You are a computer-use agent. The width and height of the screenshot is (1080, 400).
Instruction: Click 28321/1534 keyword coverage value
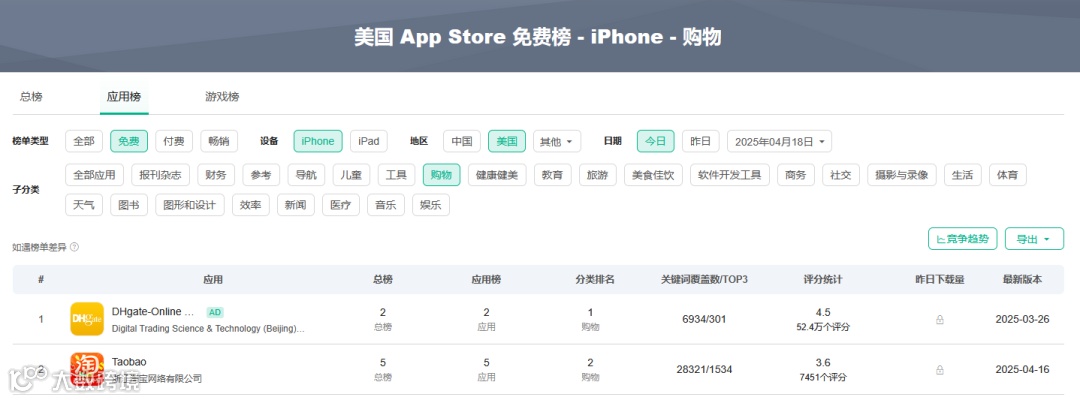pyautogui.click(x=704, y=370)
